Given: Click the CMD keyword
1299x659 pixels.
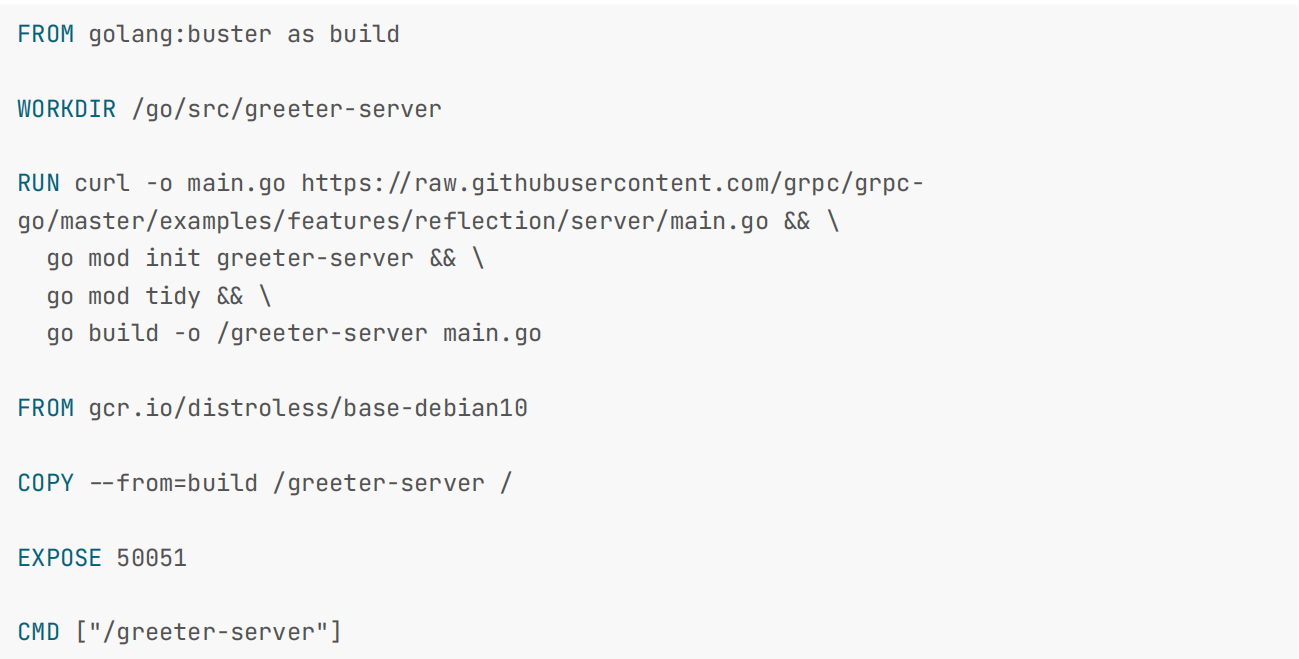Looking at the screenshot, I should click(x=39, y=632).
